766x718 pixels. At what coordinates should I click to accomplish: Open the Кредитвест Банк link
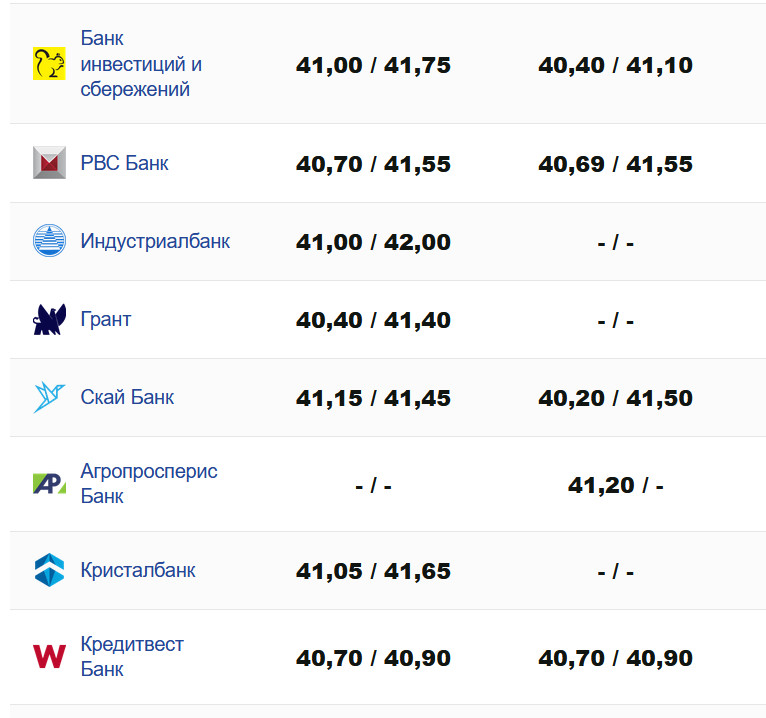132,657
